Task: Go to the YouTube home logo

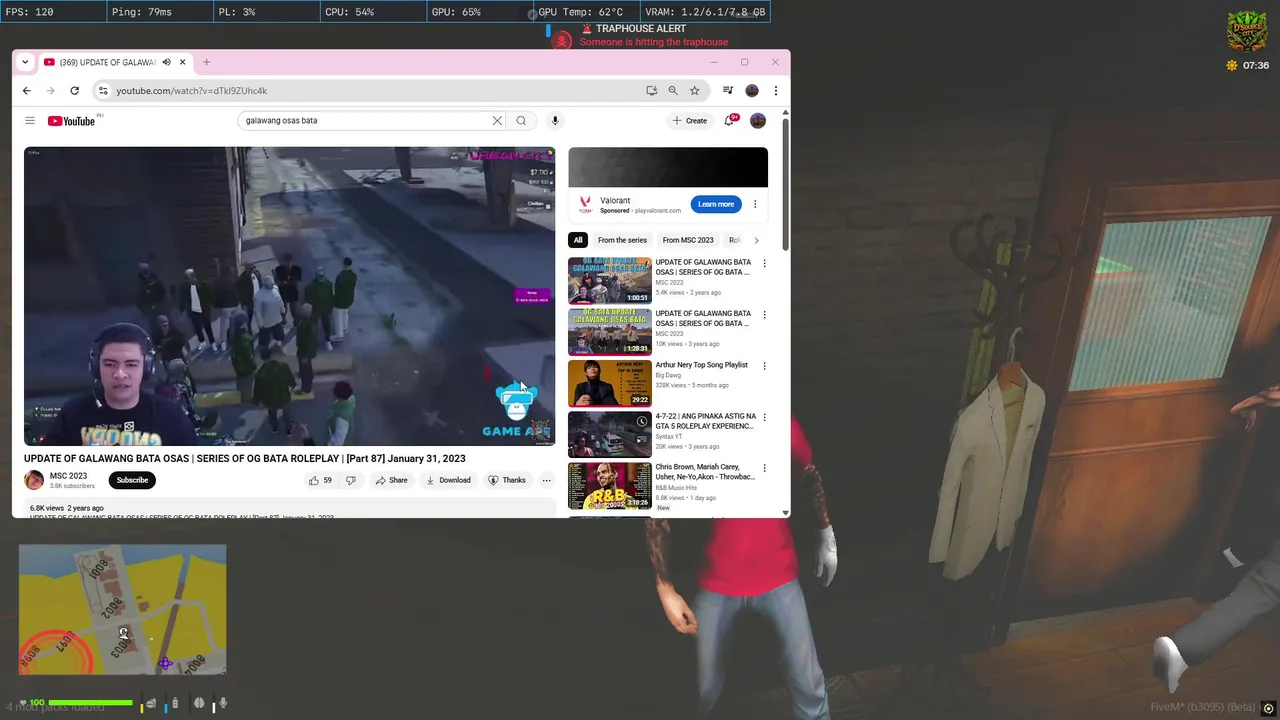Action: coord(71,121)
